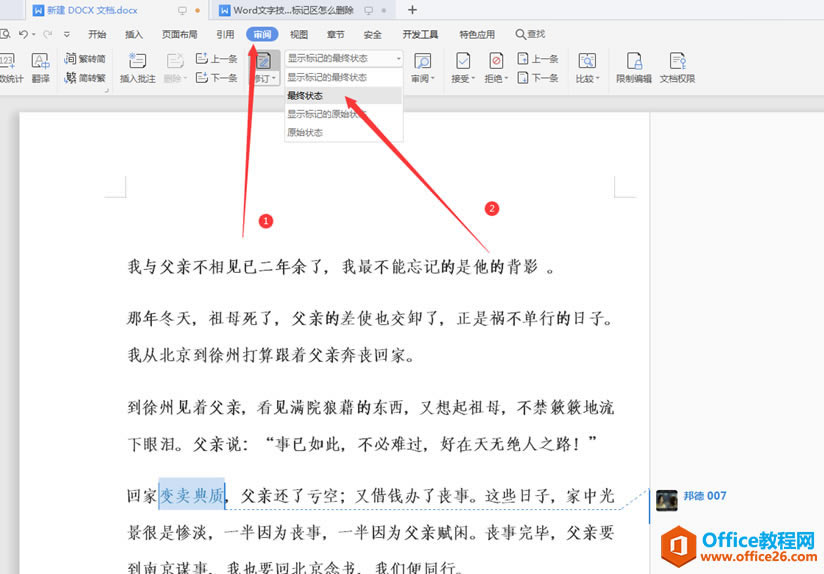Expand the 删除 dropdown arrow
Screen dimensions: 824x574
click(185, 79)
